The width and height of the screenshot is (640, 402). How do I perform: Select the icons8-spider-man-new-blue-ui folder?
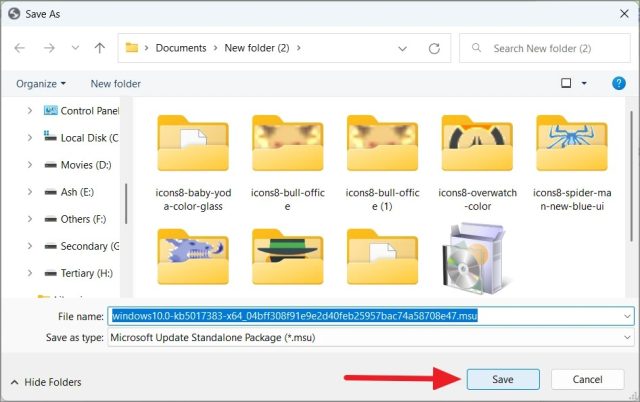point(572,163)
